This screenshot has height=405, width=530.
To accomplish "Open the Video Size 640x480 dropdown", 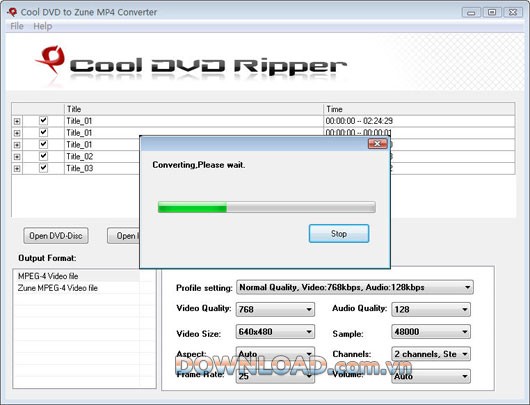I will 275,332.
